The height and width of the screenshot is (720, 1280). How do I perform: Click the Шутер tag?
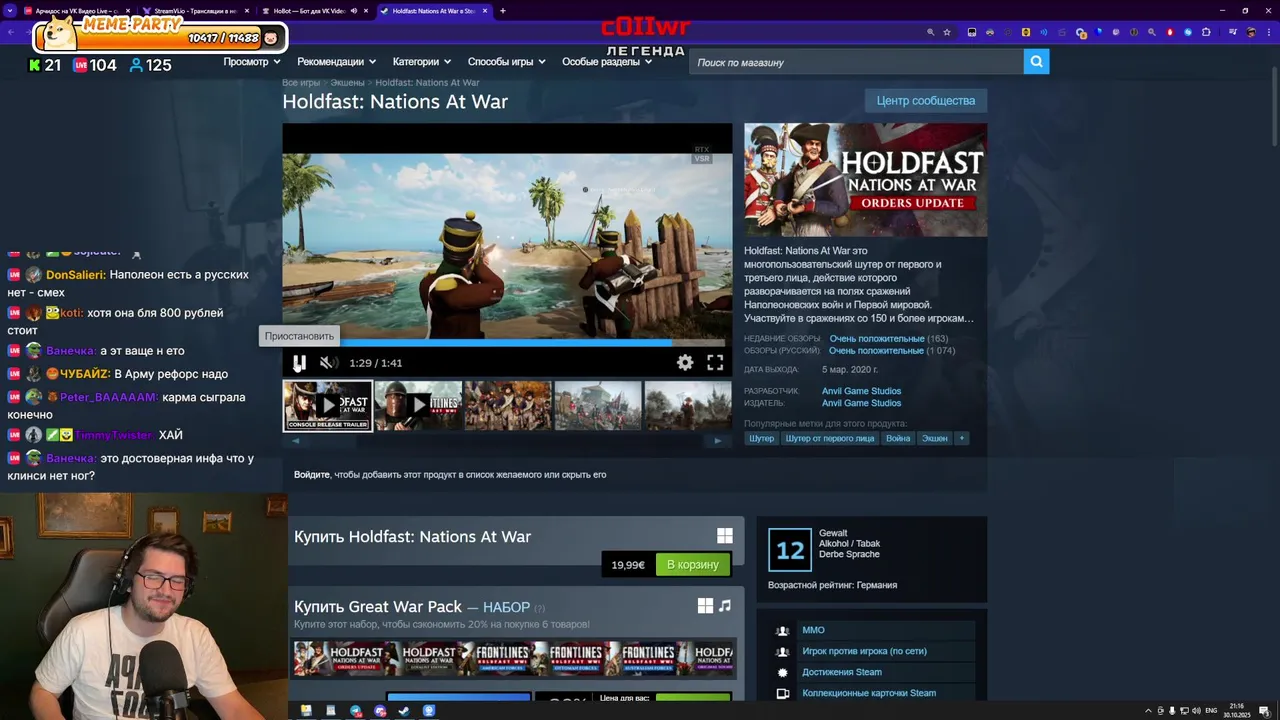[x=761, y=438]
